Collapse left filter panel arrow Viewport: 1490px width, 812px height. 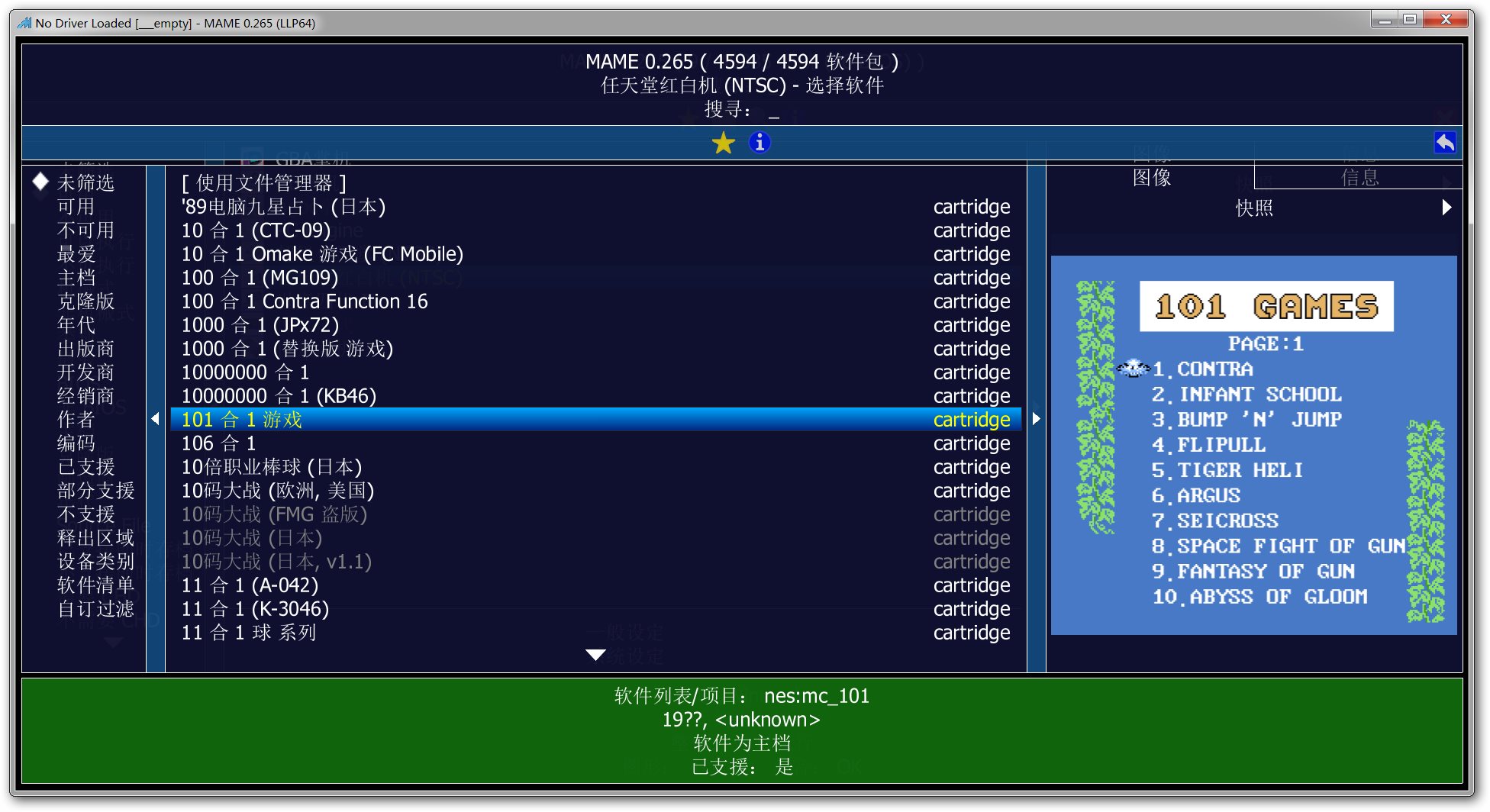tap(156, 418)
